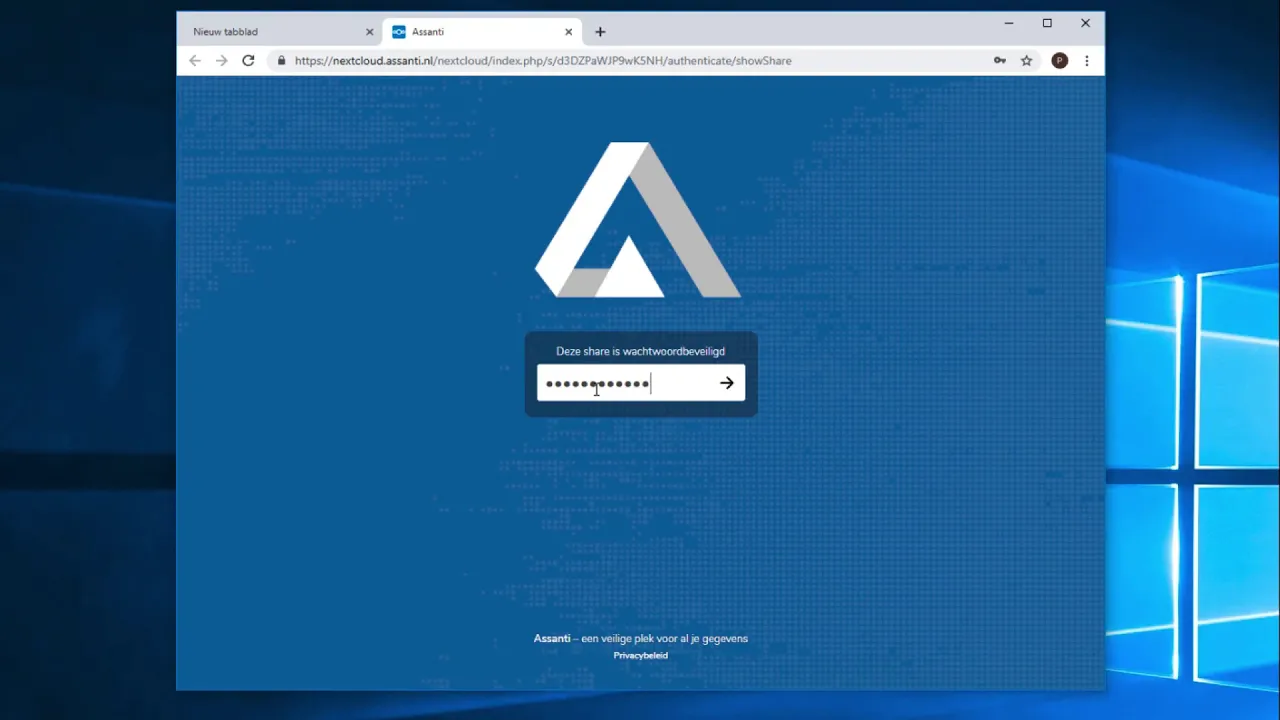This screenshot has height=720, width=1280.
Task: Open a new tab with the plus button
Action: [x=600, y=32]
